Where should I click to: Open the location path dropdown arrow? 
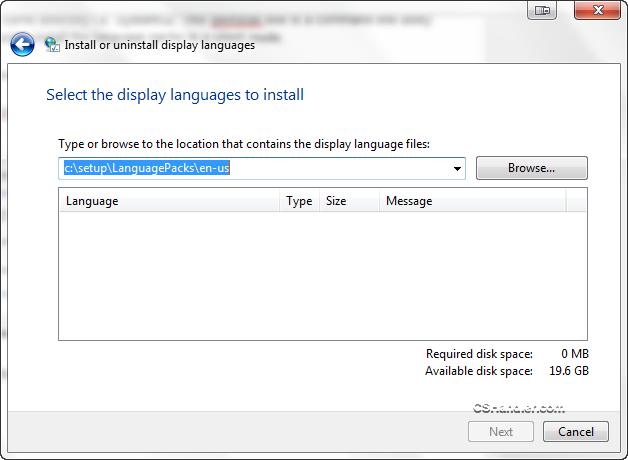click(457, 169)
